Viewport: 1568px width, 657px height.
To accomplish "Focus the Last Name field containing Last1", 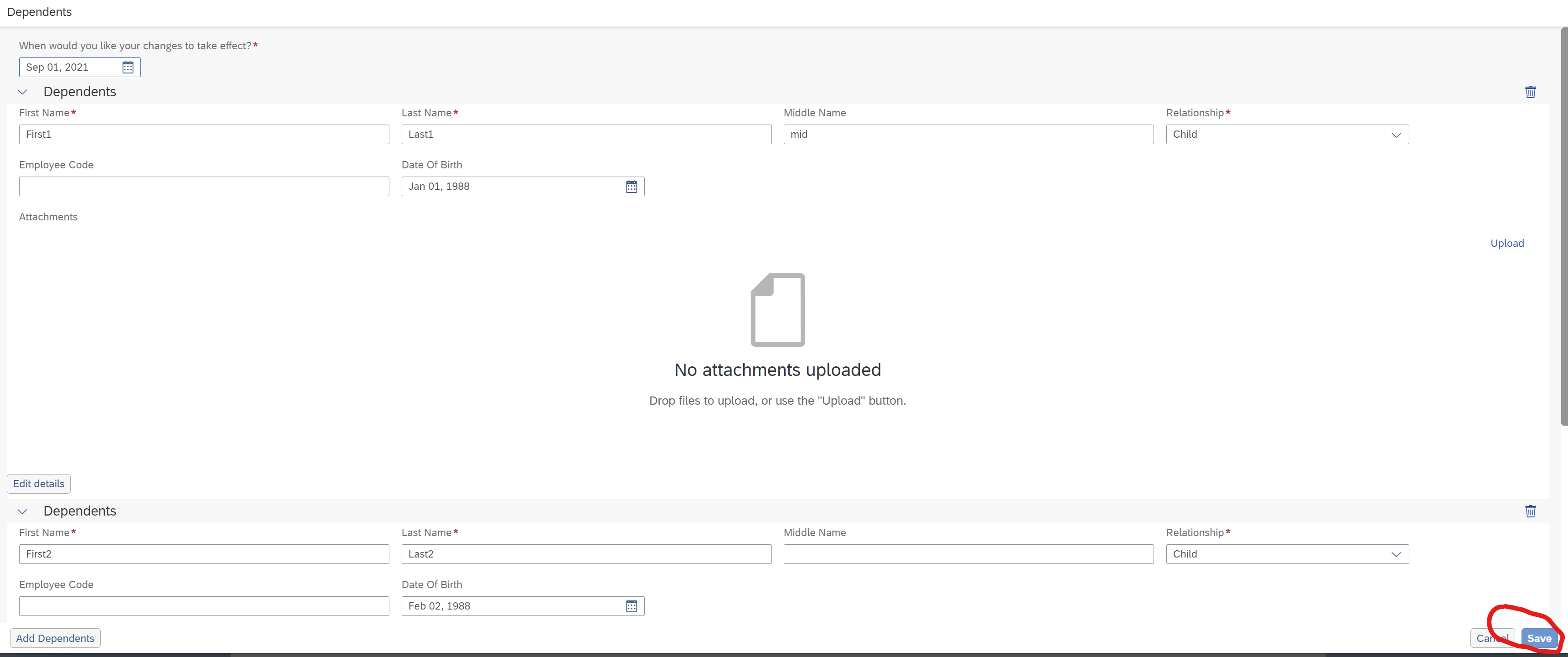I will point(586,135).
